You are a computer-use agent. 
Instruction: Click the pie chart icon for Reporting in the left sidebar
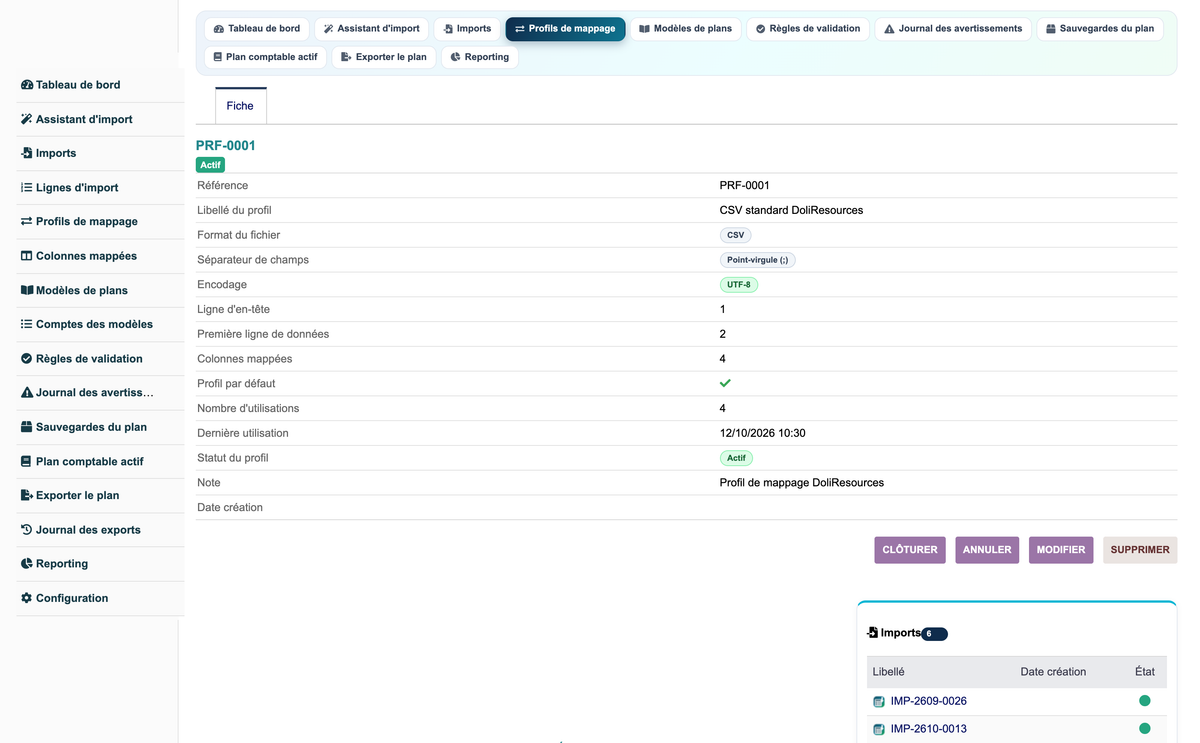(27, 563)
